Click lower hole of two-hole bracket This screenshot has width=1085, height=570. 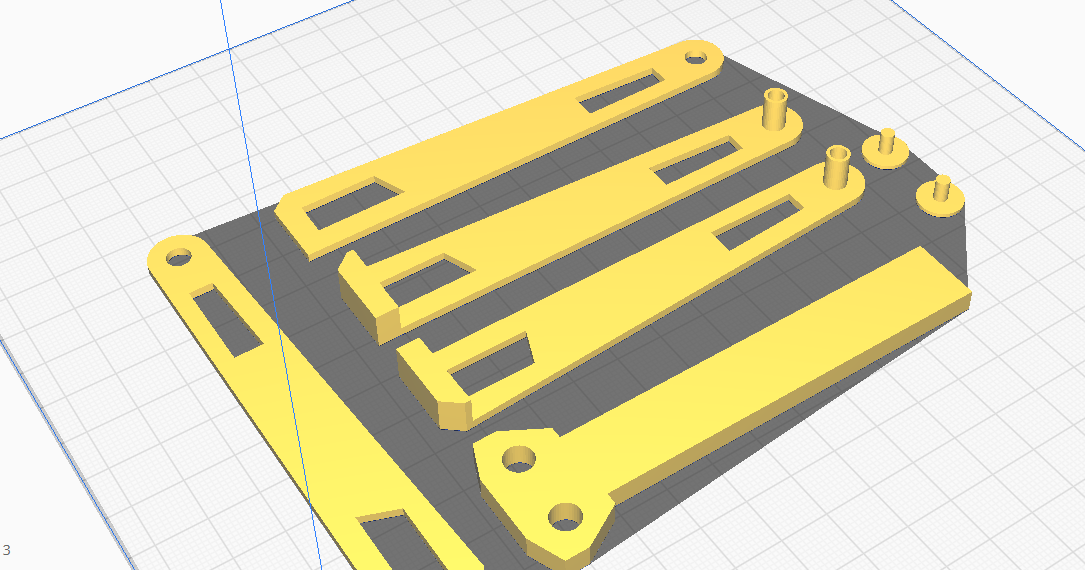566,518
